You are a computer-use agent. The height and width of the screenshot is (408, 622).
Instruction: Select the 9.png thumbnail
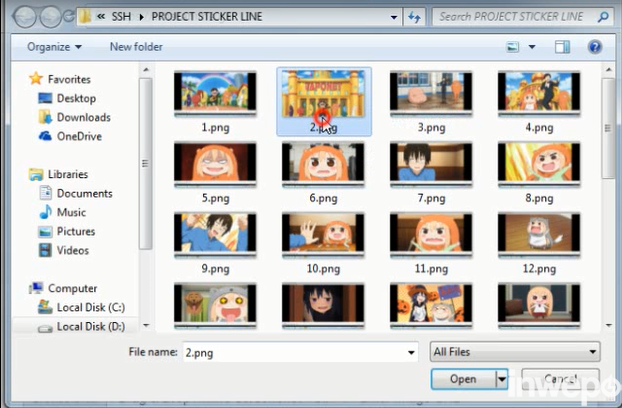tap(215, 235)
